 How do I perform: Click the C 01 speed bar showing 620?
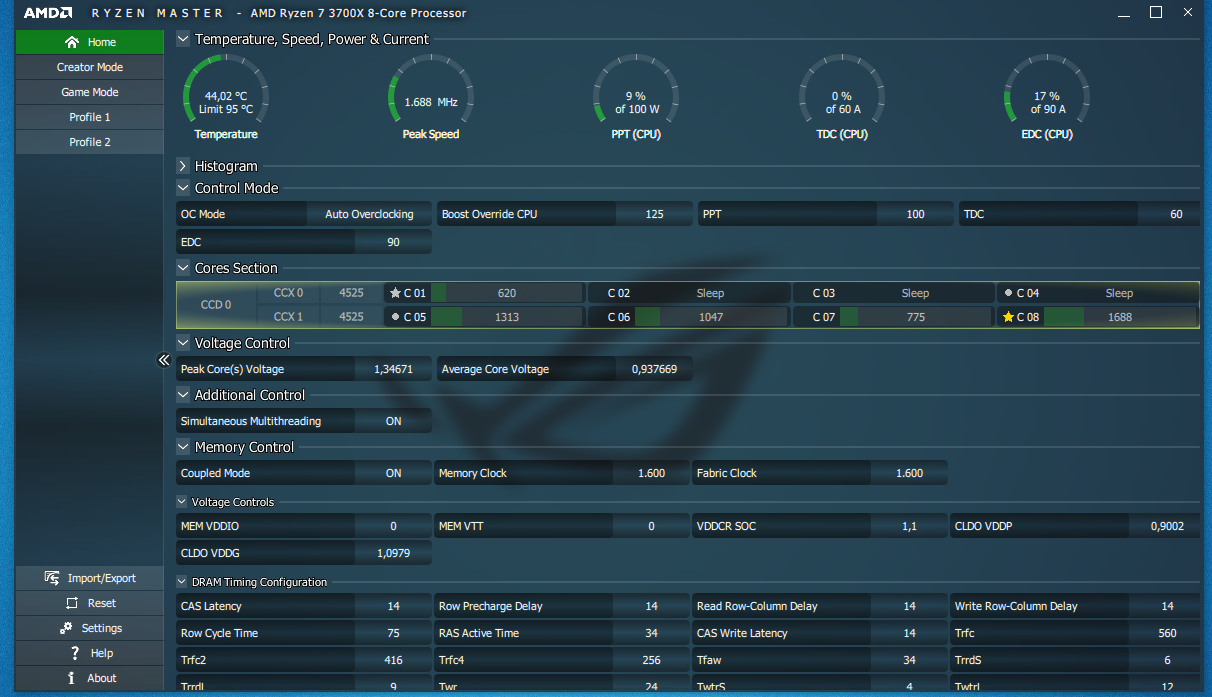pyautogui.click(x=507, y=293)
